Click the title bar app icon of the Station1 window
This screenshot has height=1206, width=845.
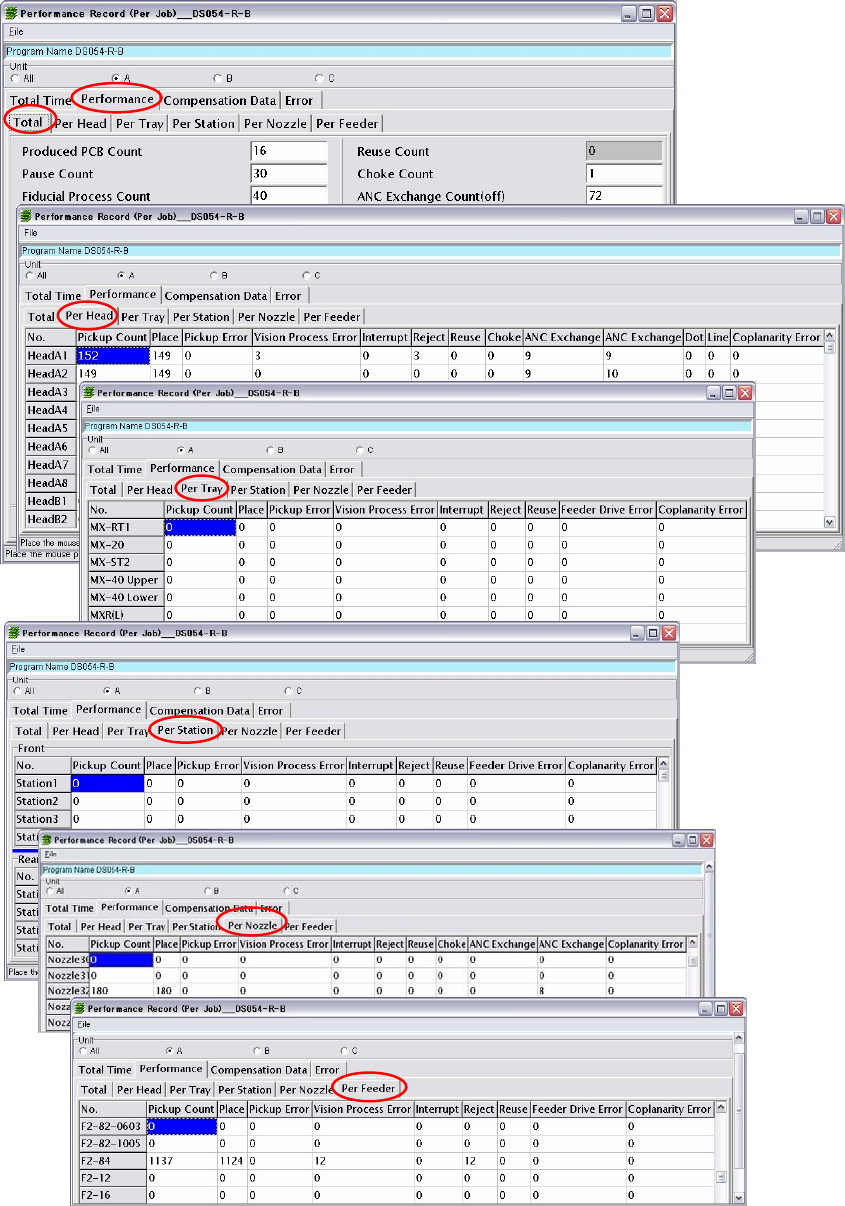click(x=14, y=633)
